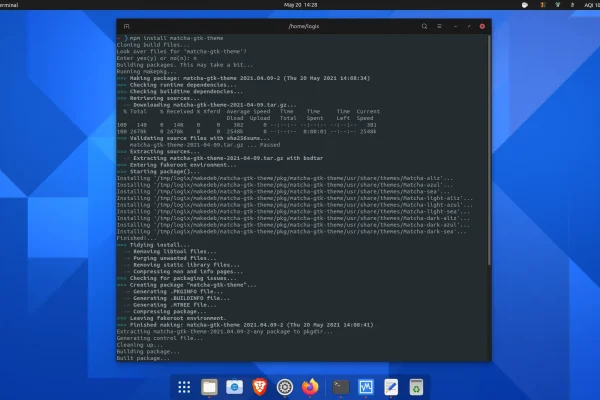Image resolution: width=600 pixels, height=400 pixels.
Task: Open the AQI indicator in top bar
Action: (x=592, y=5)
